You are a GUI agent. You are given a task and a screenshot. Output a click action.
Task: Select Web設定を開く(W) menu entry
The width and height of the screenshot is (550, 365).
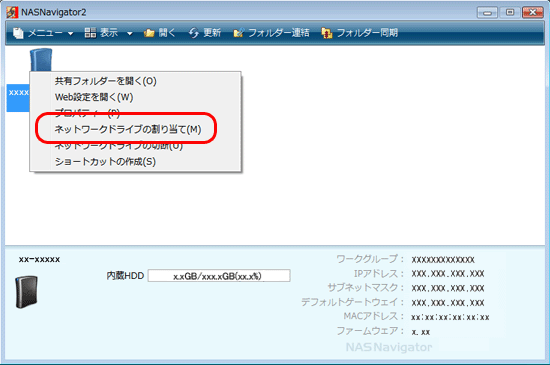135,97
